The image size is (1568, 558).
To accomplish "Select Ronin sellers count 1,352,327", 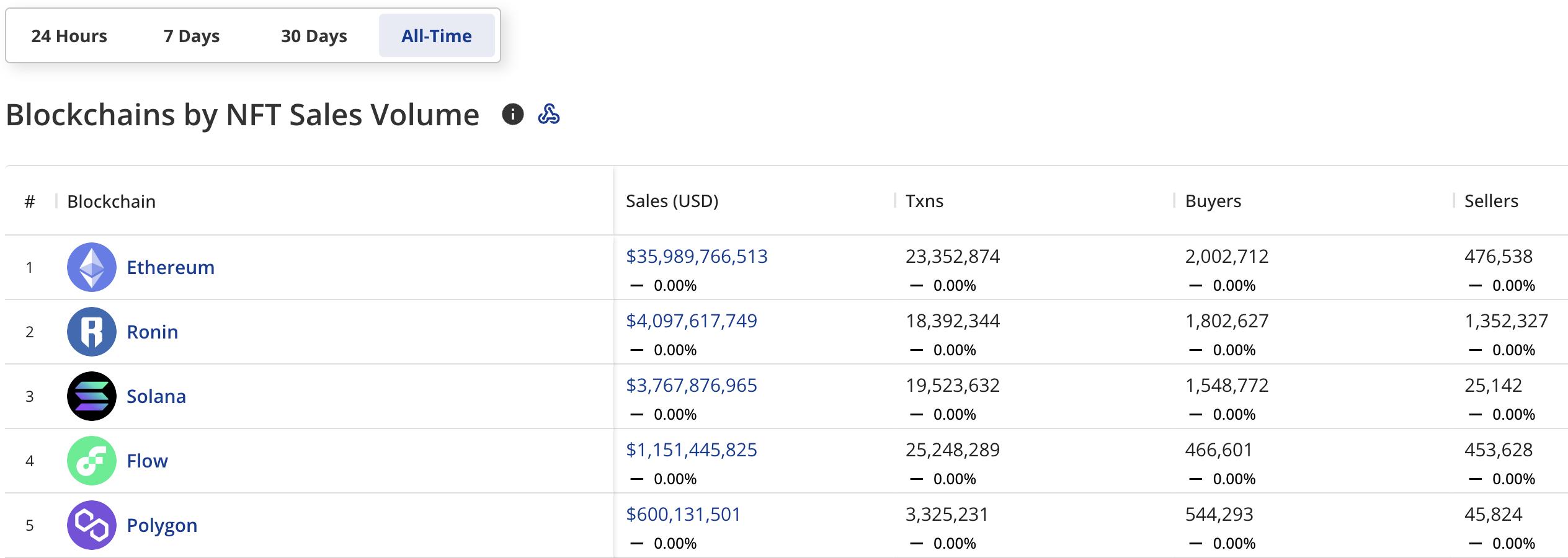I will click(1507, 321).
